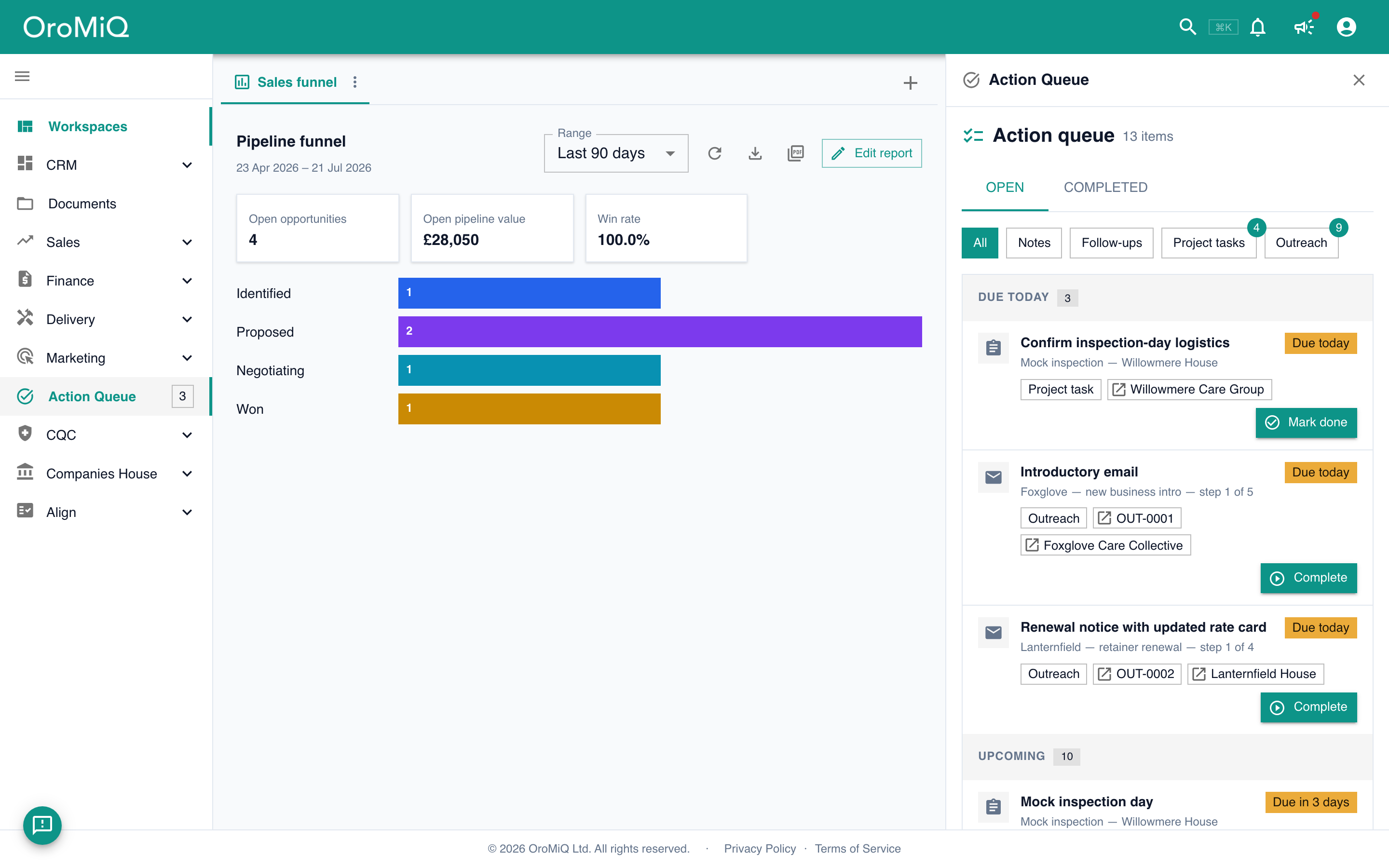
Task: Click the Open pipeline value card
Action: (x=492, y=229)
